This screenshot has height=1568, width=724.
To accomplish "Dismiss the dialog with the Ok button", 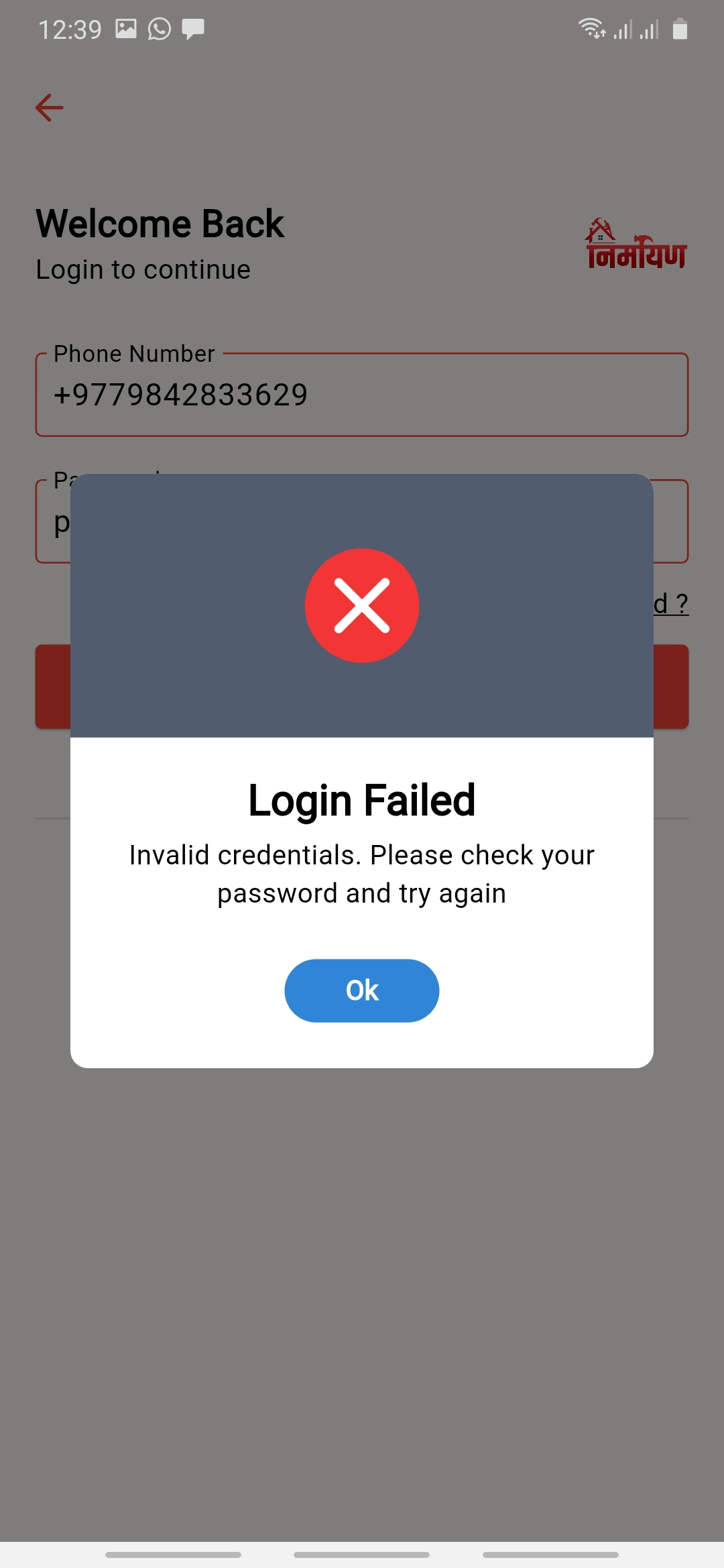I will tap(362, 990).
